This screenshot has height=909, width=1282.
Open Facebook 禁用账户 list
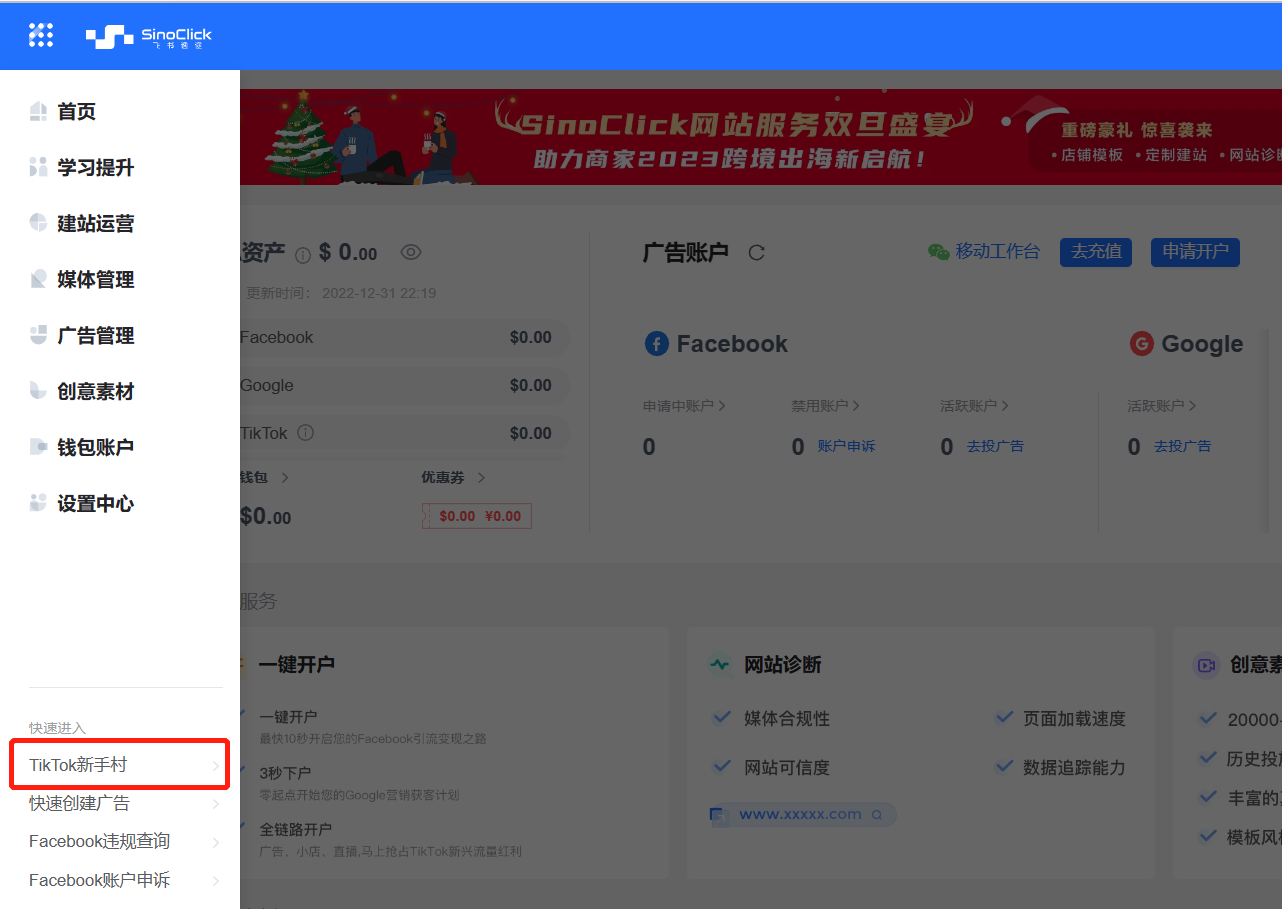point(826,406)
